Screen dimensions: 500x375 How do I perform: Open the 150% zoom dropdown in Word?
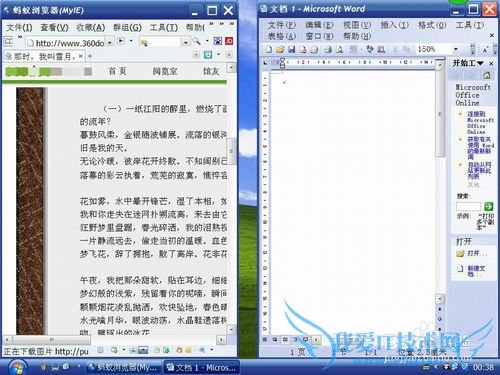[x=456, y=49]
